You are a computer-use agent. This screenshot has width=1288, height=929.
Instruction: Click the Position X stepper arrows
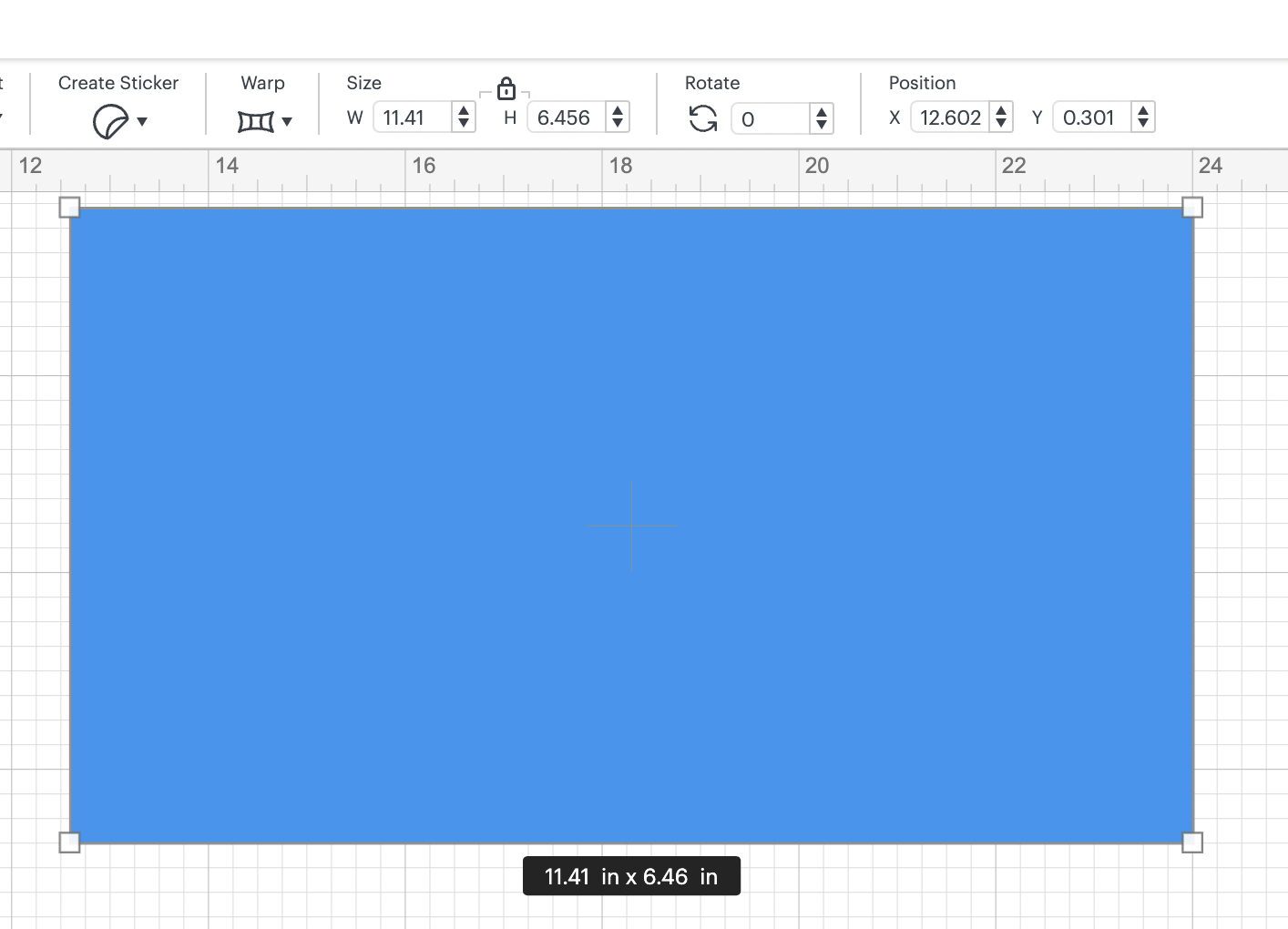pos(1001,117)
